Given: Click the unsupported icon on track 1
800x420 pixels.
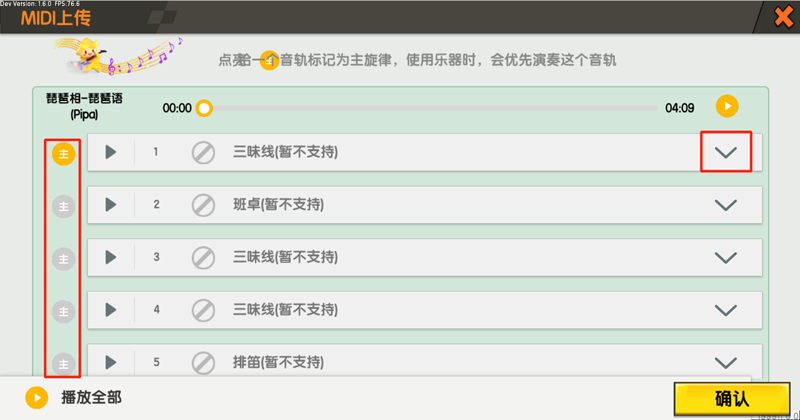Looking at the screenshot, I should [203, 152].
